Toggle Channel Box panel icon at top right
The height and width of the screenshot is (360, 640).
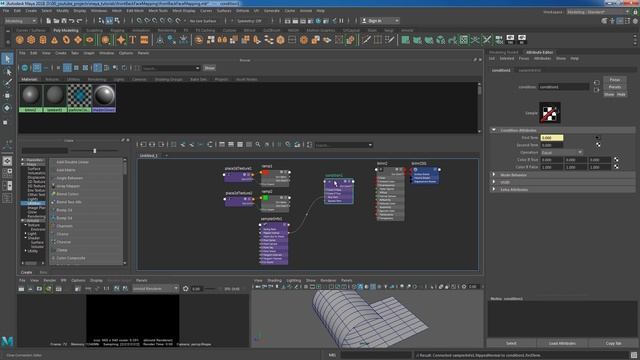(635, 21)
